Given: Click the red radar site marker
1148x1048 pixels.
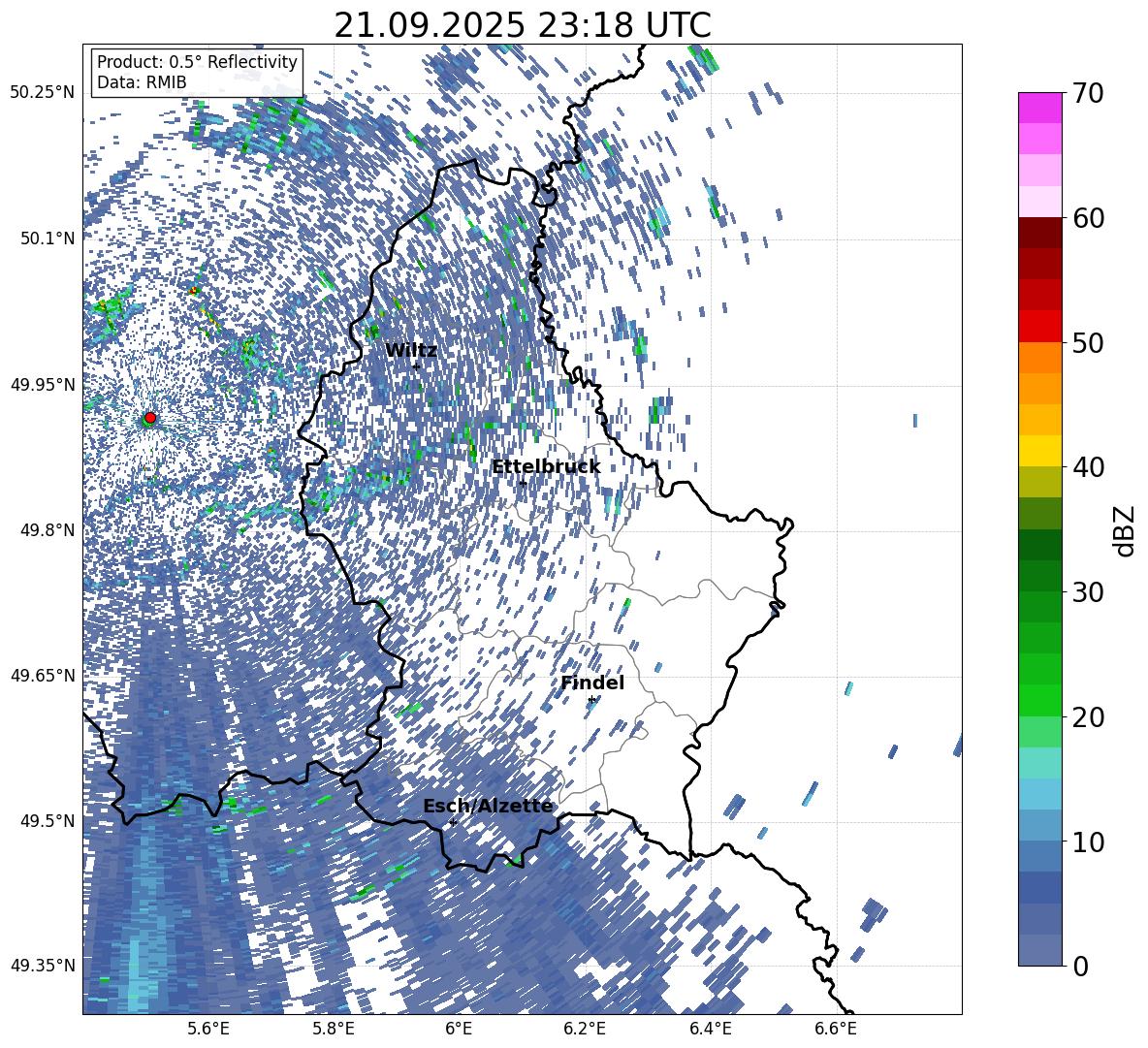Looking at the screenshot, I should click(x=150, y=418).
